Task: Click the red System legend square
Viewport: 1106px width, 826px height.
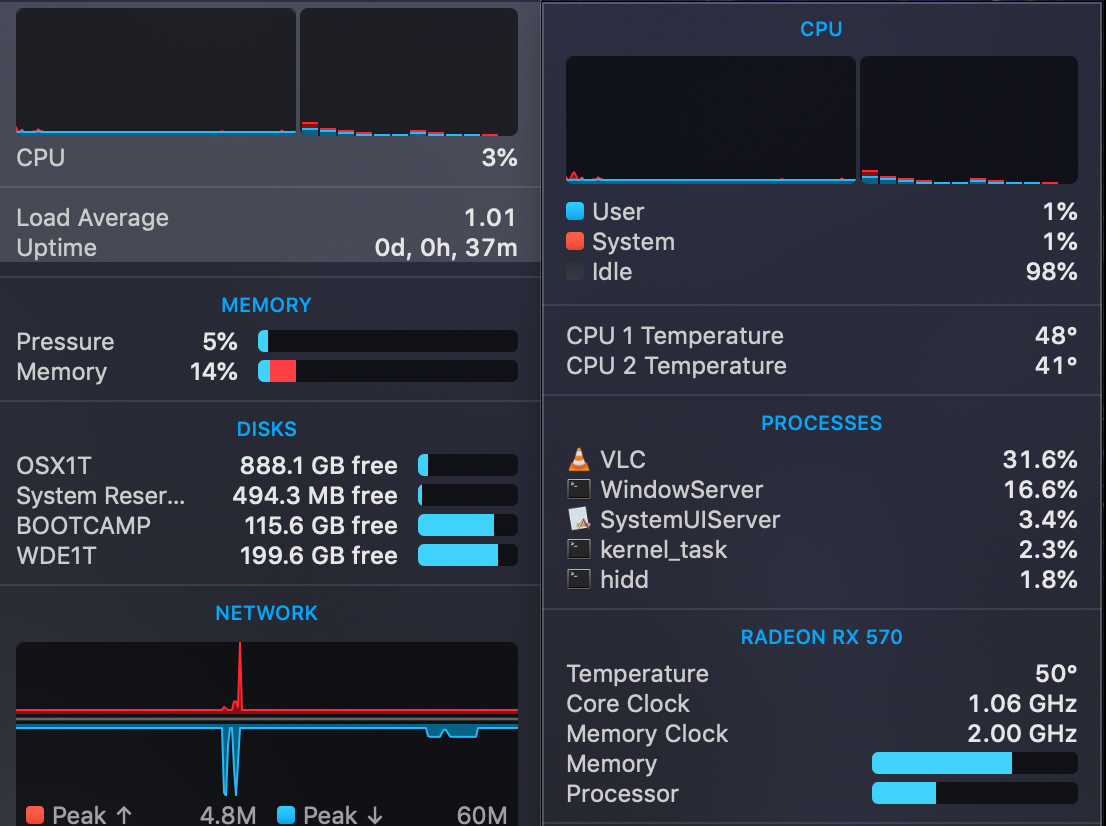Action: pos(575,242)
